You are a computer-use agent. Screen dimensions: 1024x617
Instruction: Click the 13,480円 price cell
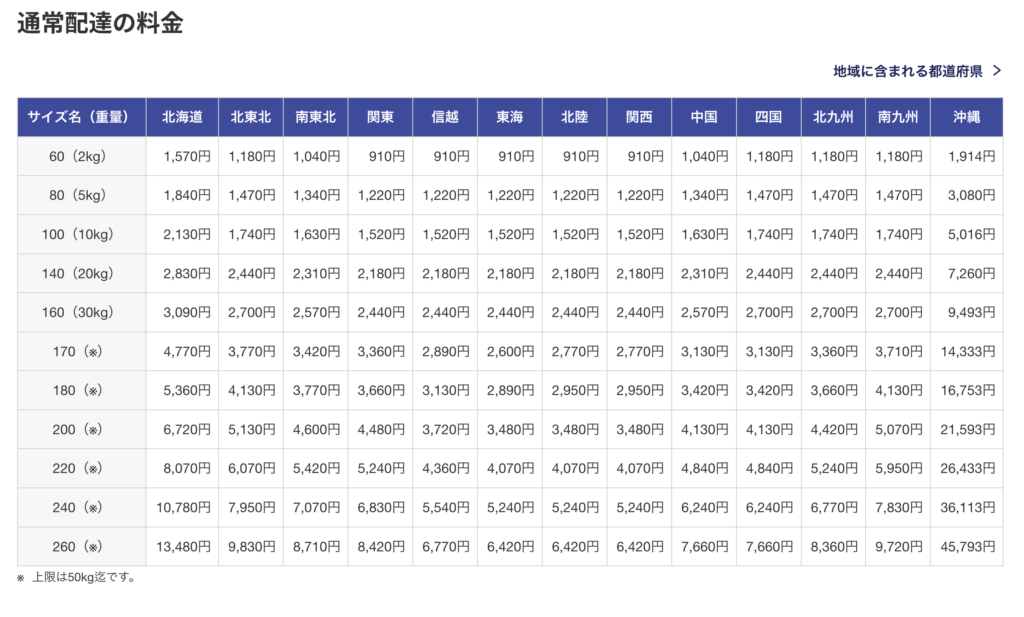182,546
